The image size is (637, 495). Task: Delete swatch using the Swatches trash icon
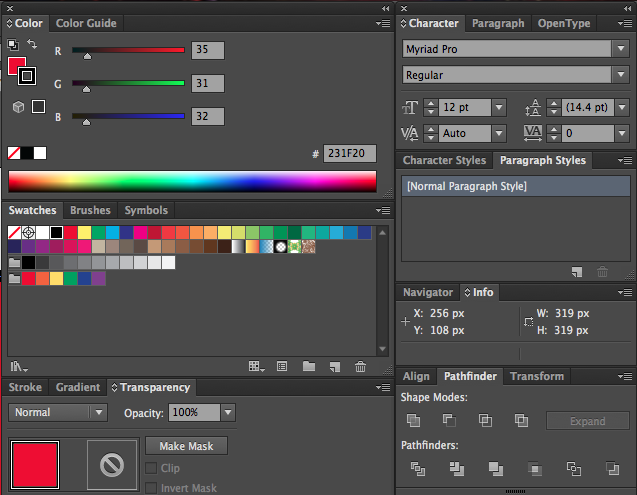click(x=360, y=367)
